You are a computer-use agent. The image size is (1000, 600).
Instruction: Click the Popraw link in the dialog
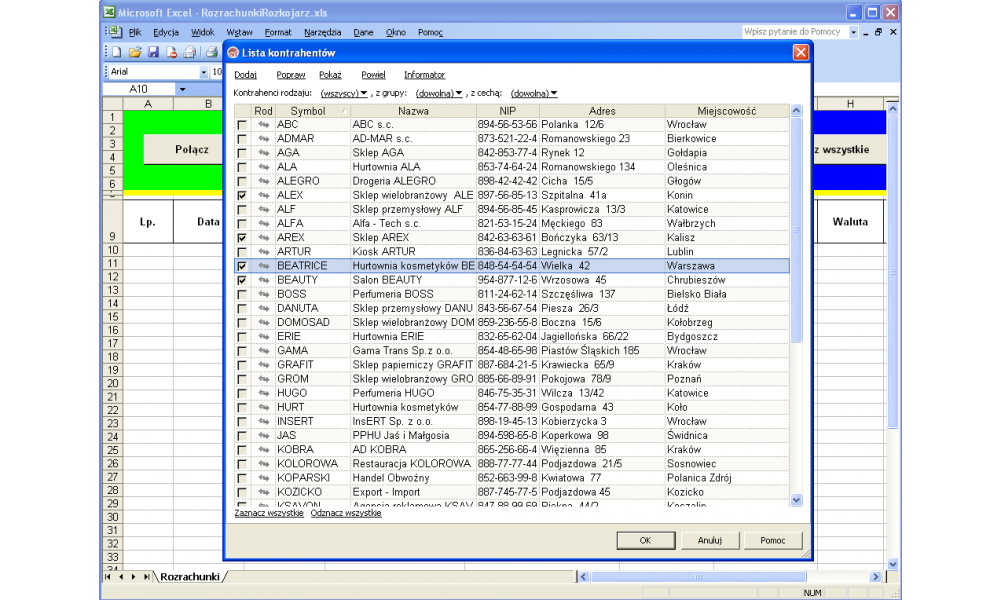(x=291, y=75)
